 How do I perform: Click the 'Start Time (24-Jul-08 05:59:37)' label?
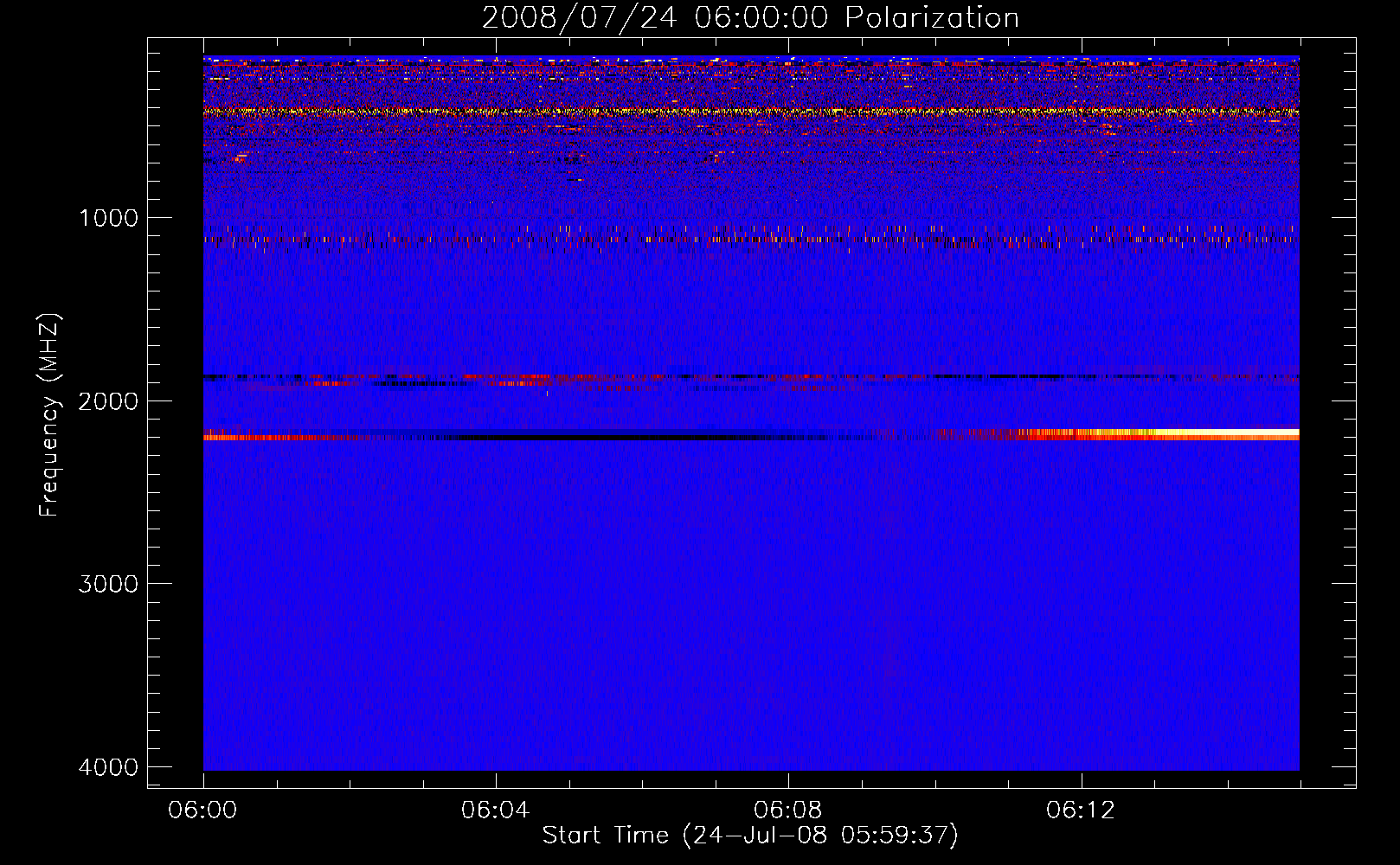tap(750, 836)
